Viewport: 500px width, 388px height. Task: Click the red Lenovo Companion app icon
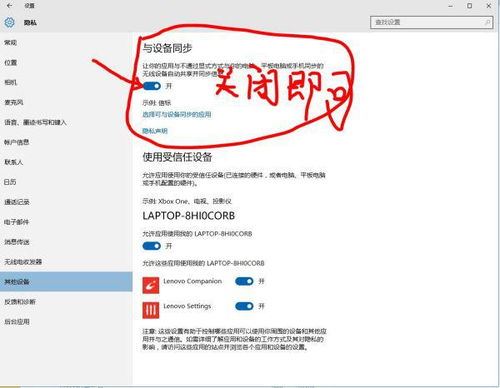point(151,285)
